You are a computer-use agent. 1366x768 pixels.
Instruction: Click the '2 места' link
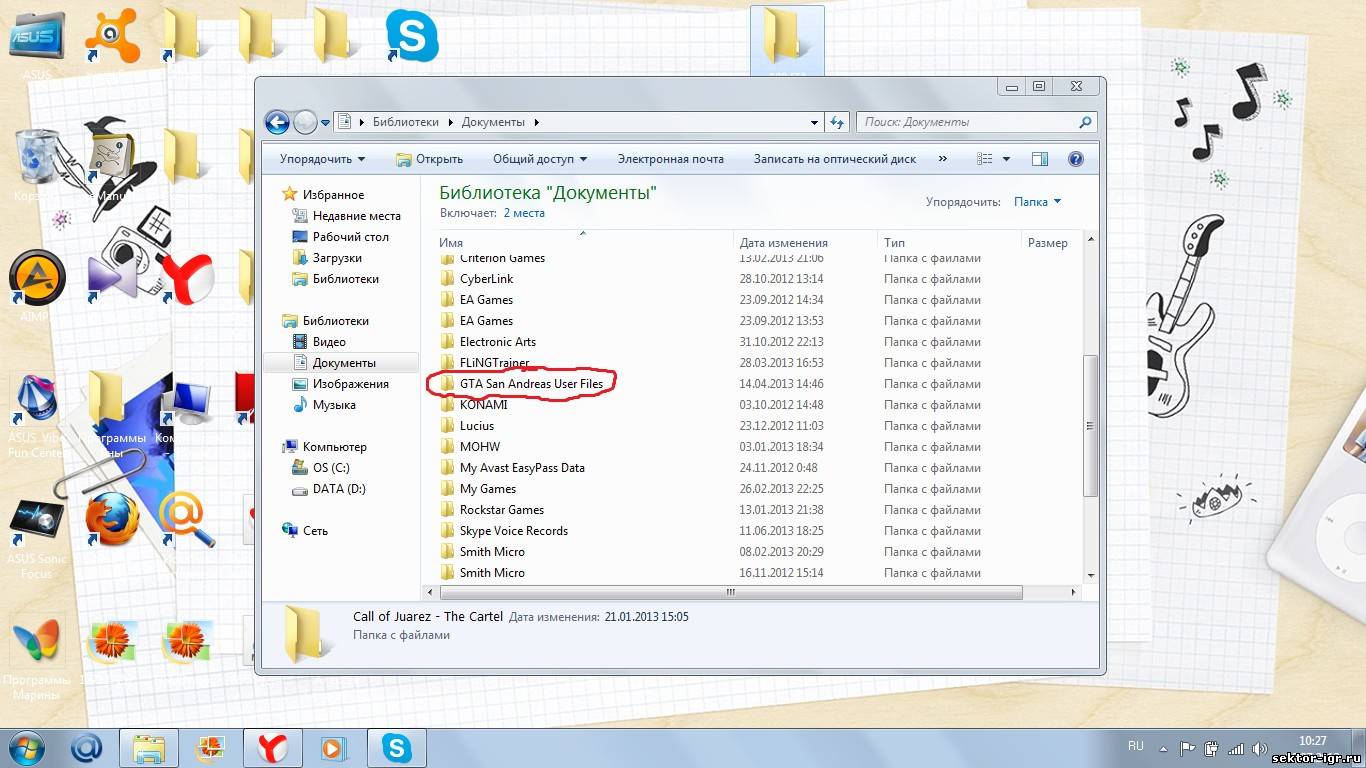[x=524, y=213]
